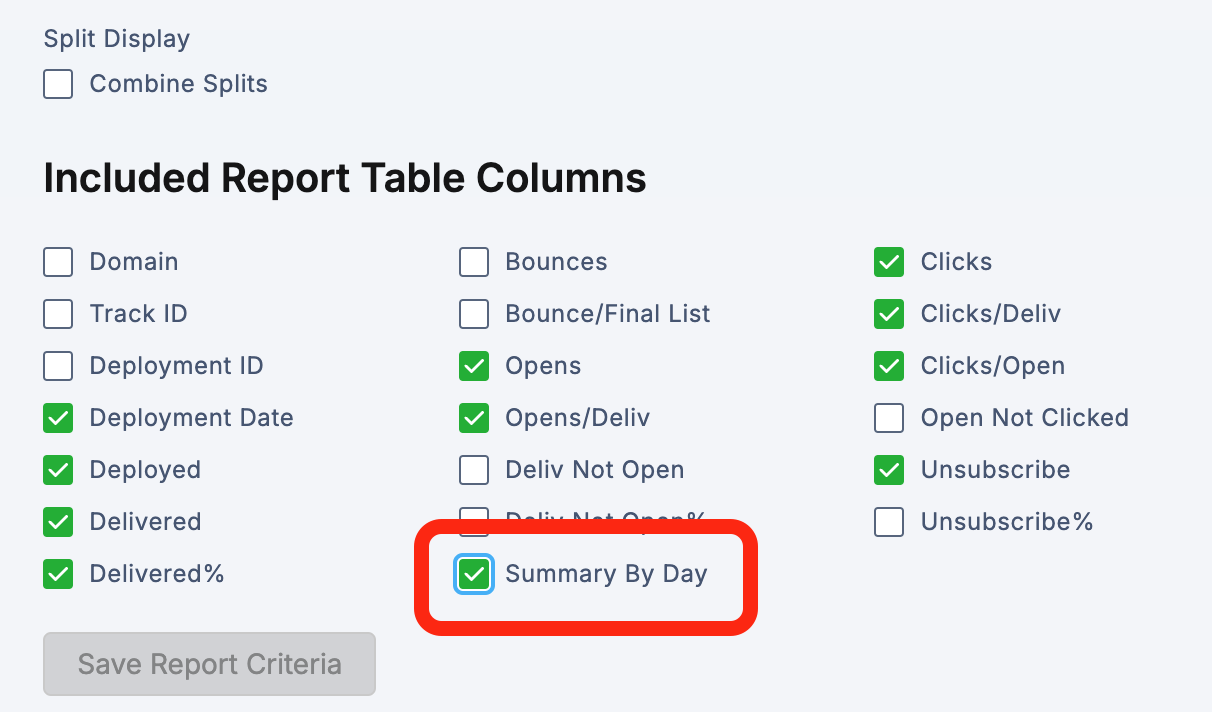Tick the Deployment ID checkbox
This screenshot has width=1212, height=712.
58,366
